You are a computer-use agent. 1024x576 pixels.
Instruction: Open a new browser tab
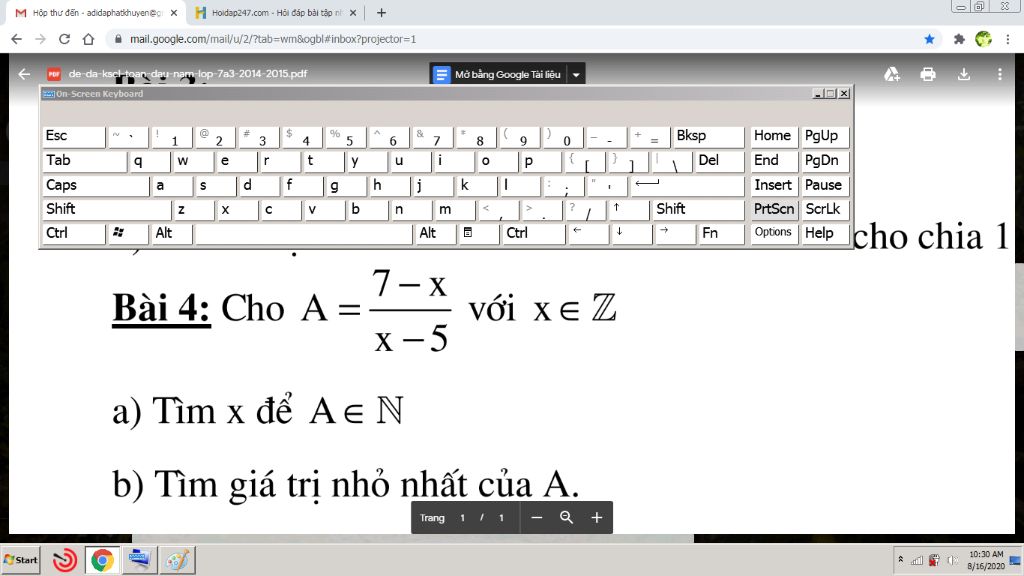(381, 12)
